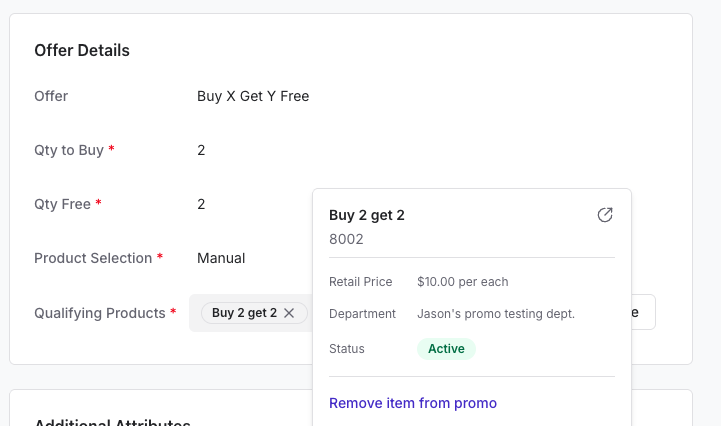Viewport: 721px width, 426px height.
Task: Click Jason's promo testing dept. text
Action: click(x=496, y=314)
